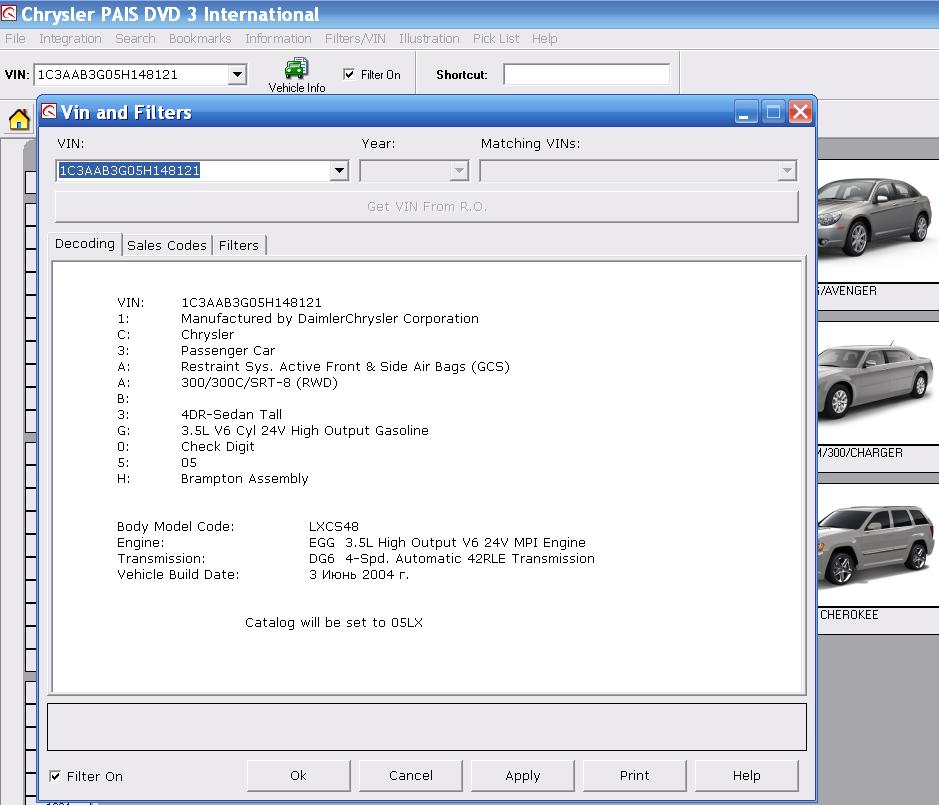
Task: Click the 'Catalog will be set to 05LX' text
Action: pyautogui.click(x=334, y=623)
